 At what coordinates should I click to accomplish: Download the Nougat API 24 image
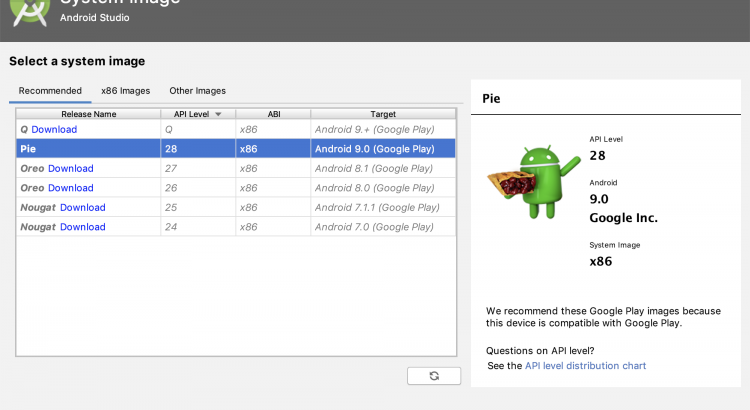click(82, 227)
